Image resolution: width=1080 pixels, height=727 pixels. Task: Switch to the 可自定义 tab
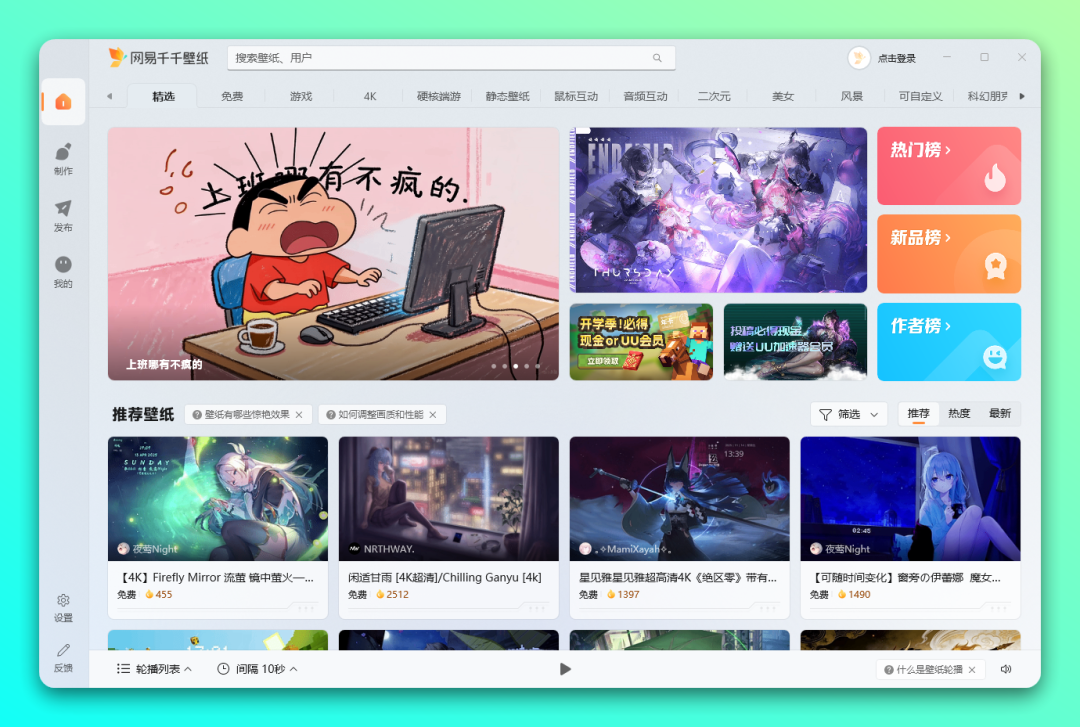coord(921,96)
